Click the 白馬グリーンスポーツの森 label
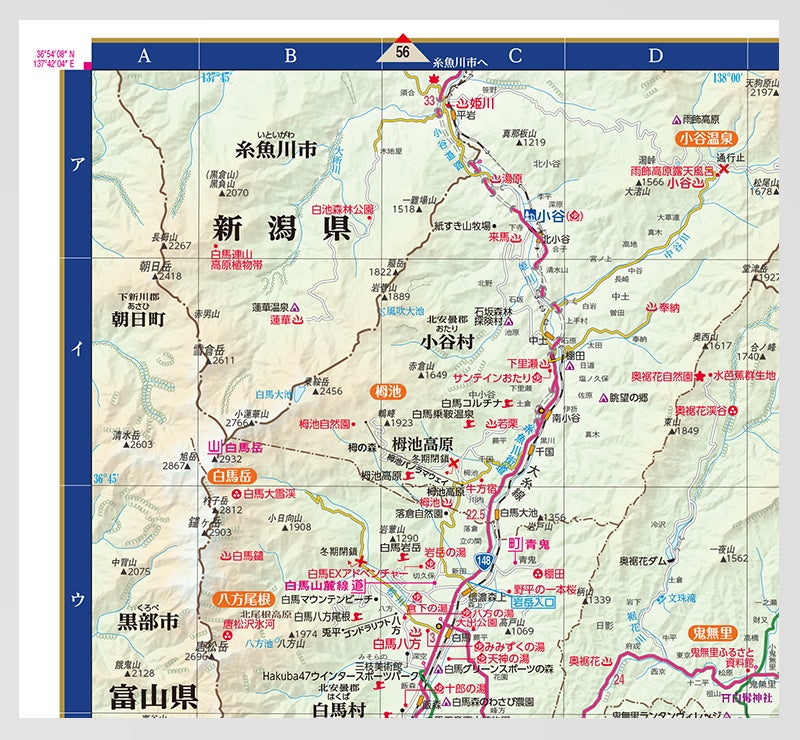Image resolution: width=800 pixels, height=740 pixels. [499, 669]
